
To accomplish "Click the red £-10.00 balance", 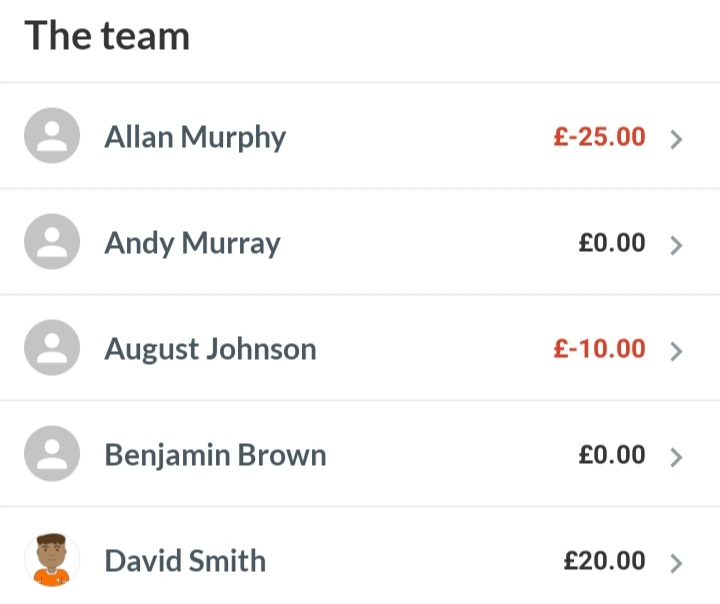I will 599,349.
